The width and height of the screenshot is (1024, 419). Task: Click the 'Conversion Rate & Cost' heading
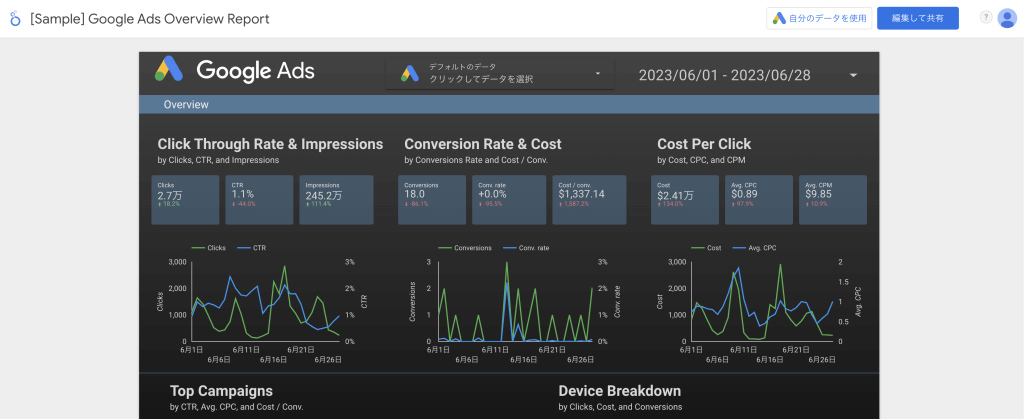(x=483, y=144)
